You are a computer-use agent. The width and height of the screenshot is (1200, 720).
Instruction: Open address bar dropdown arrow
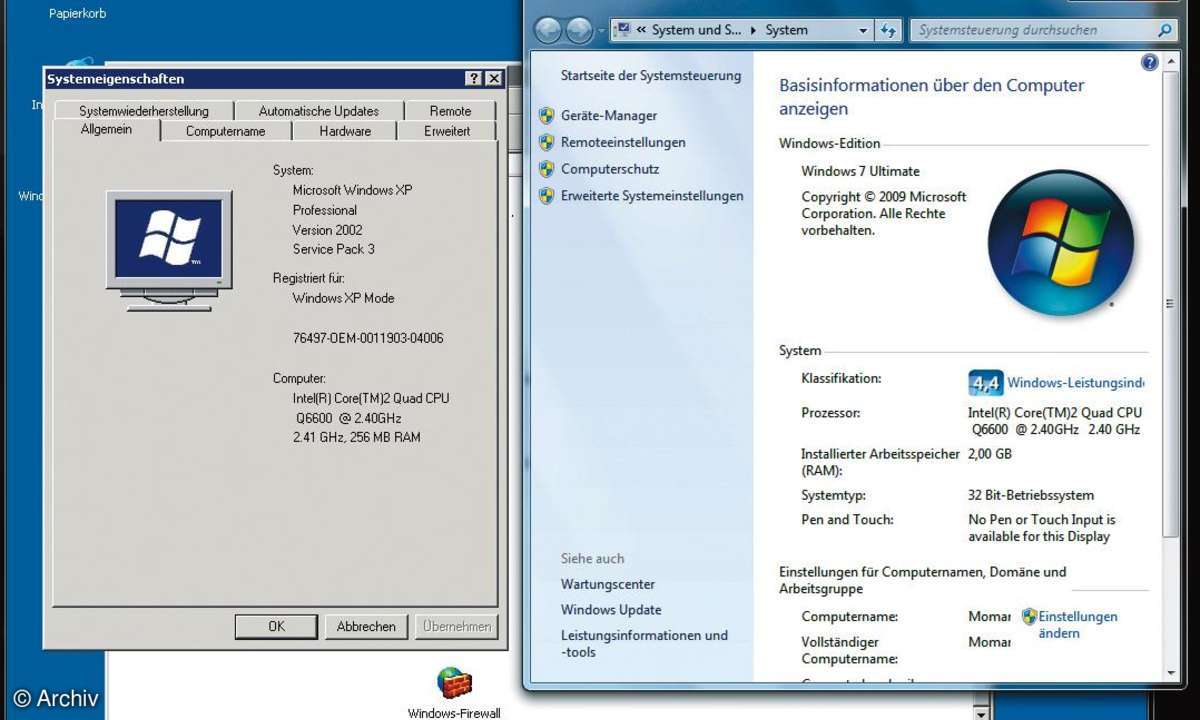pos(864,31)
